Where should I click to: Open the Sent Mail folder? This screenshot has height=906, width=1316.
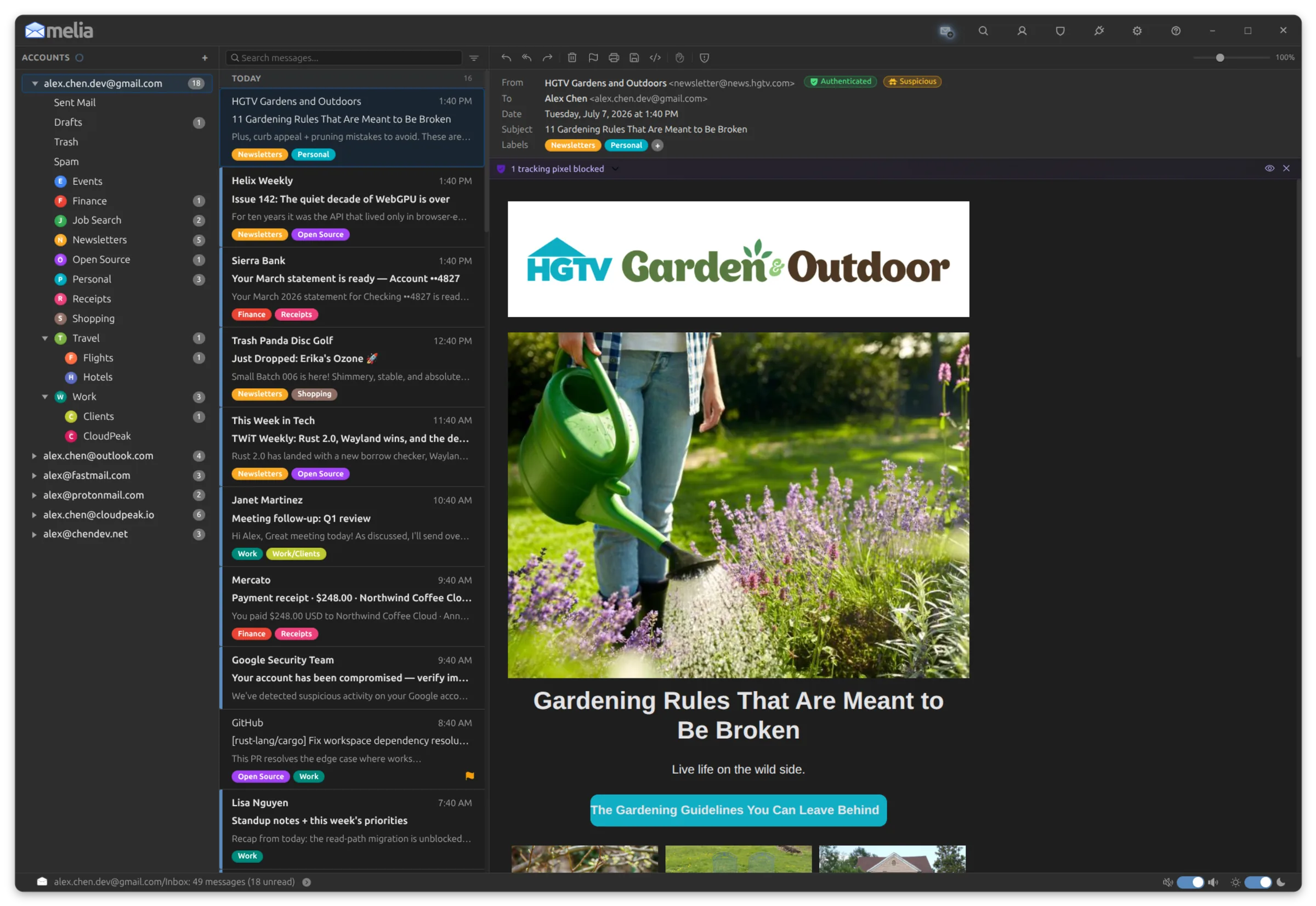pos(117,103)
